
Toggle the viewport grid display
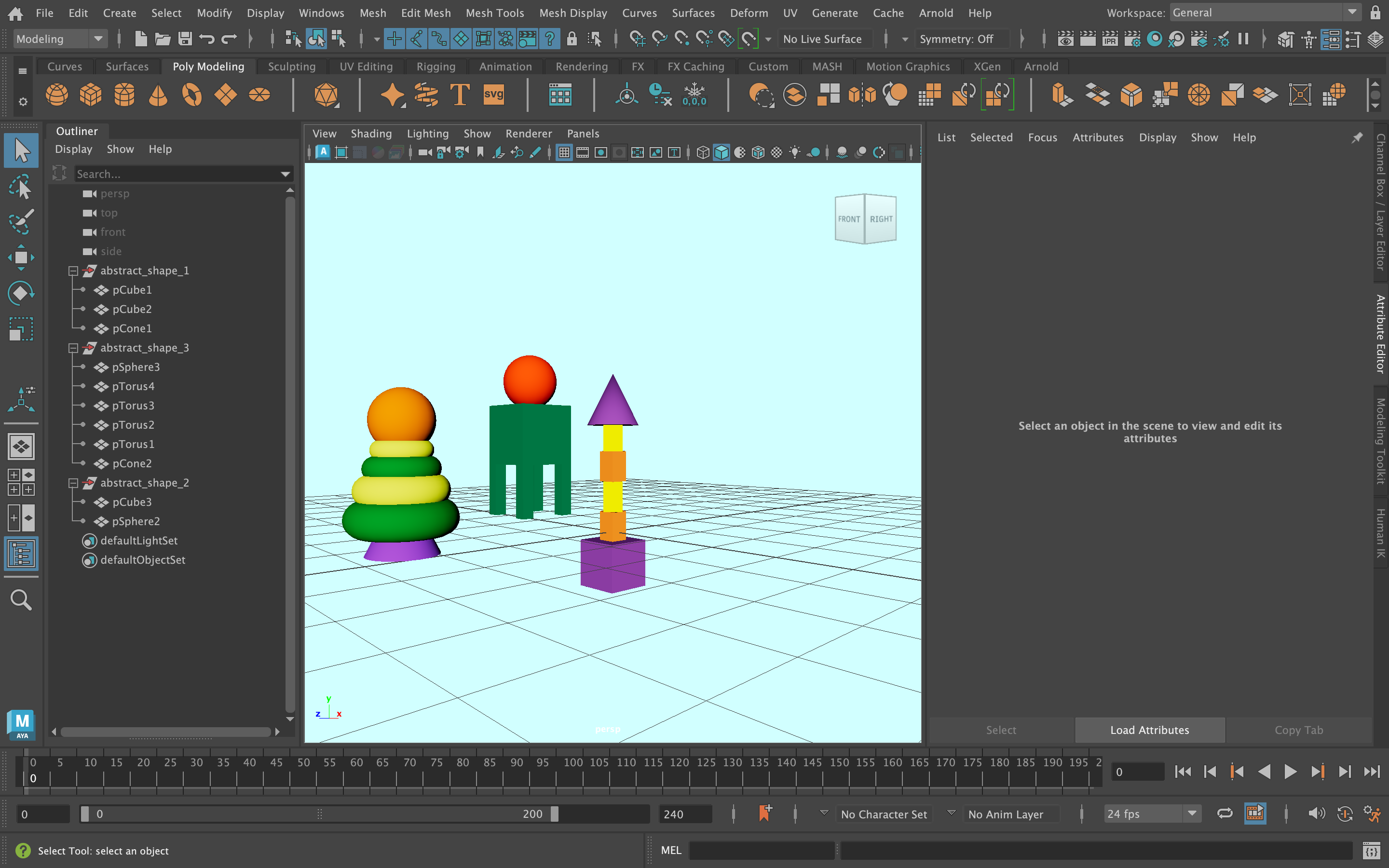point(564,152)
